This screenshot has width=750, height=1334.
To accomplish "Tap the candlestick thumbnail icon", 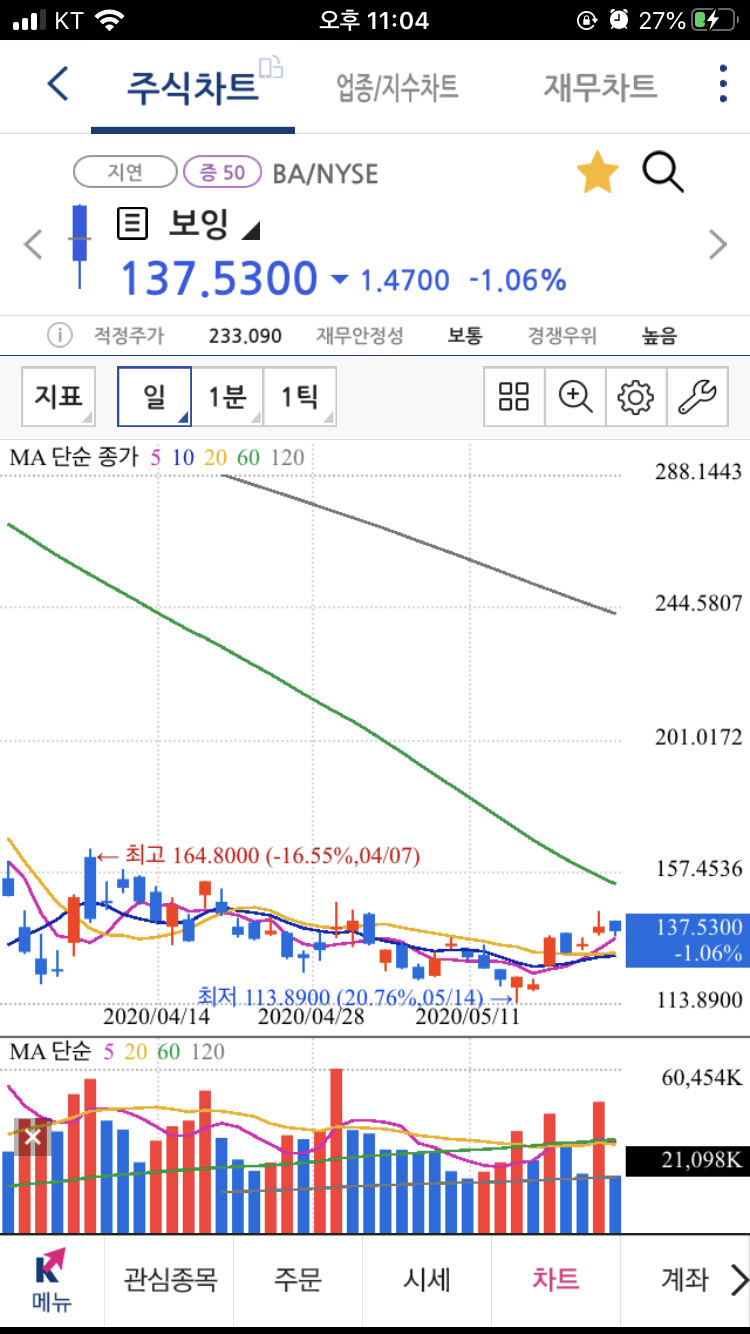I will coord(78,245).
